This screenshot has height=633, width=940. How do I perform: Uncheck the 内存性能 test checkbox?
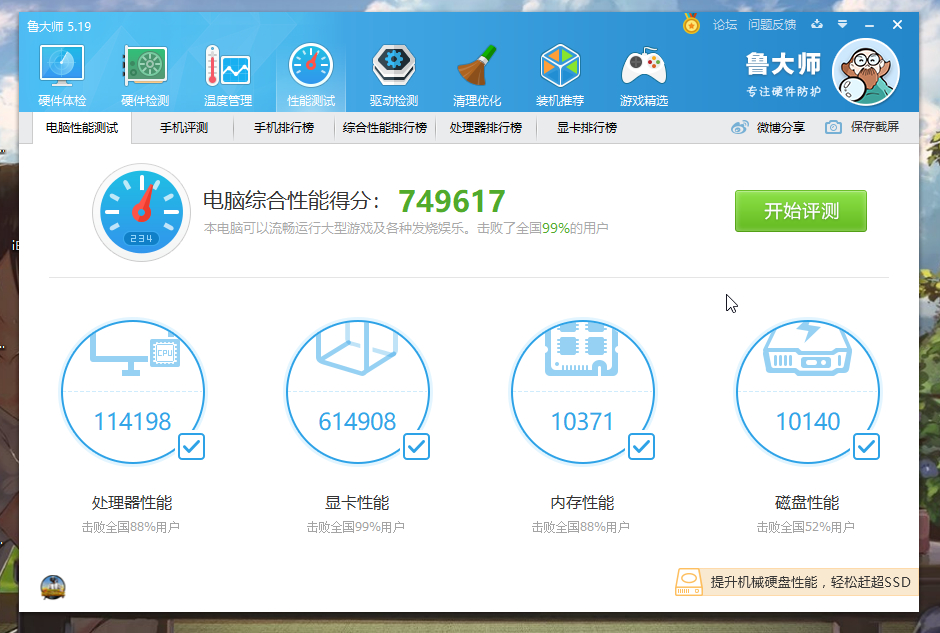tap(641, 447)
